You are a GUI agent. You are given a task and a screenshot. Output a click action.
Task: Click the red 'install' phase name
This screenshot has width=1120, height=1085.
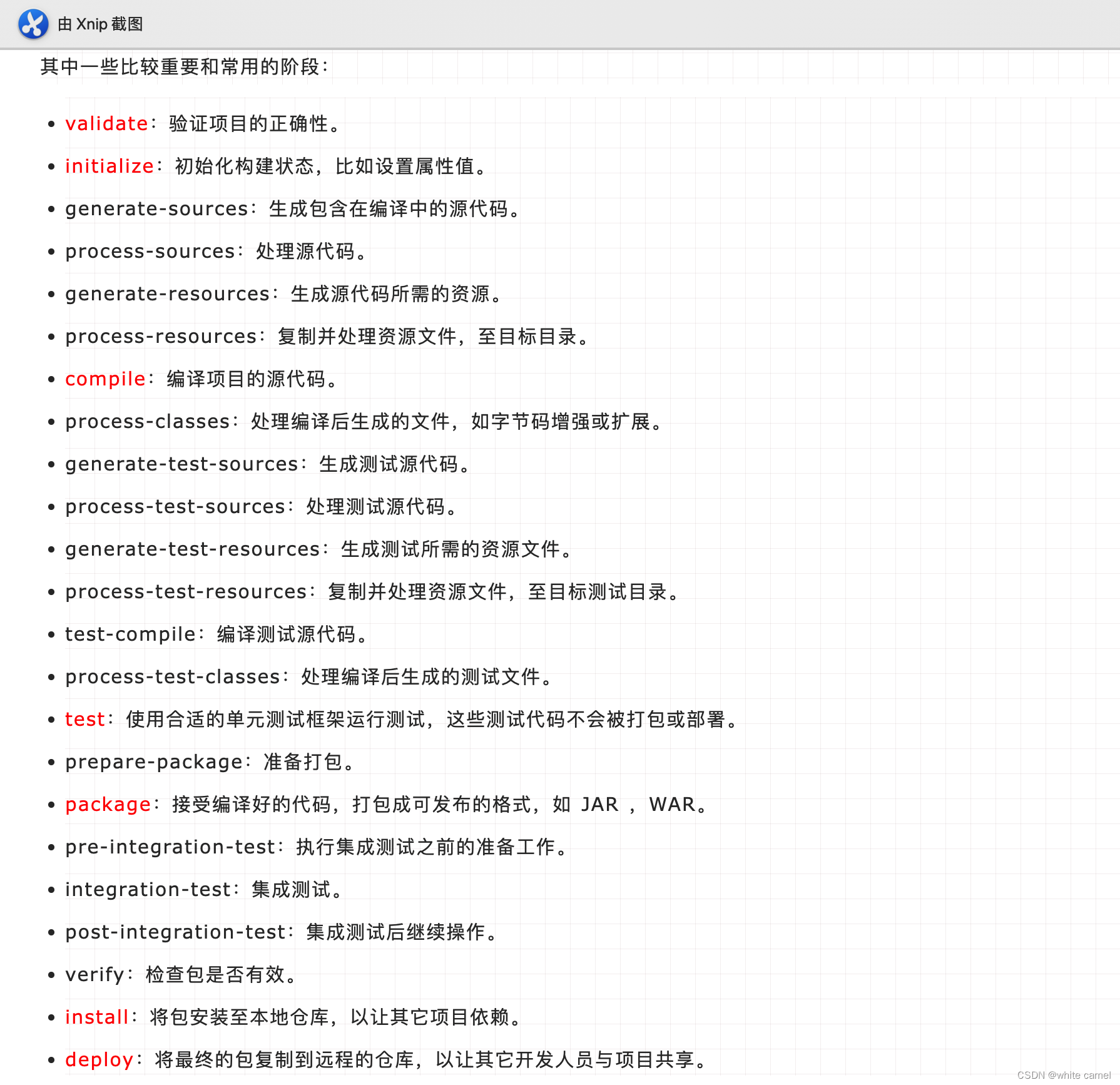(x=97, y=1017)
